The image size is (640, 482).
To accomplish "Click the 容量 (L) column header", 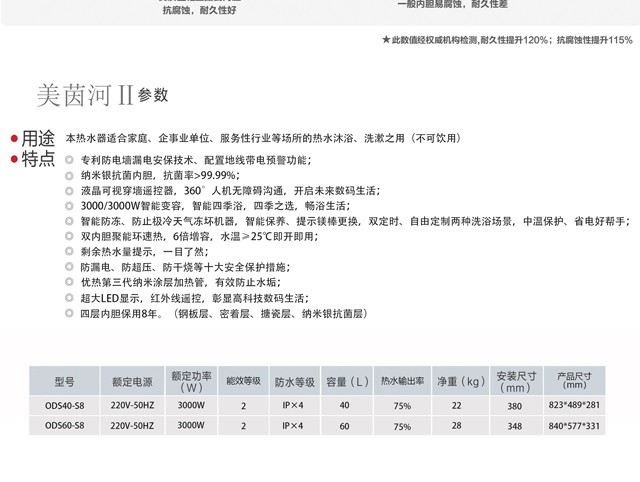I will point(347,381).
